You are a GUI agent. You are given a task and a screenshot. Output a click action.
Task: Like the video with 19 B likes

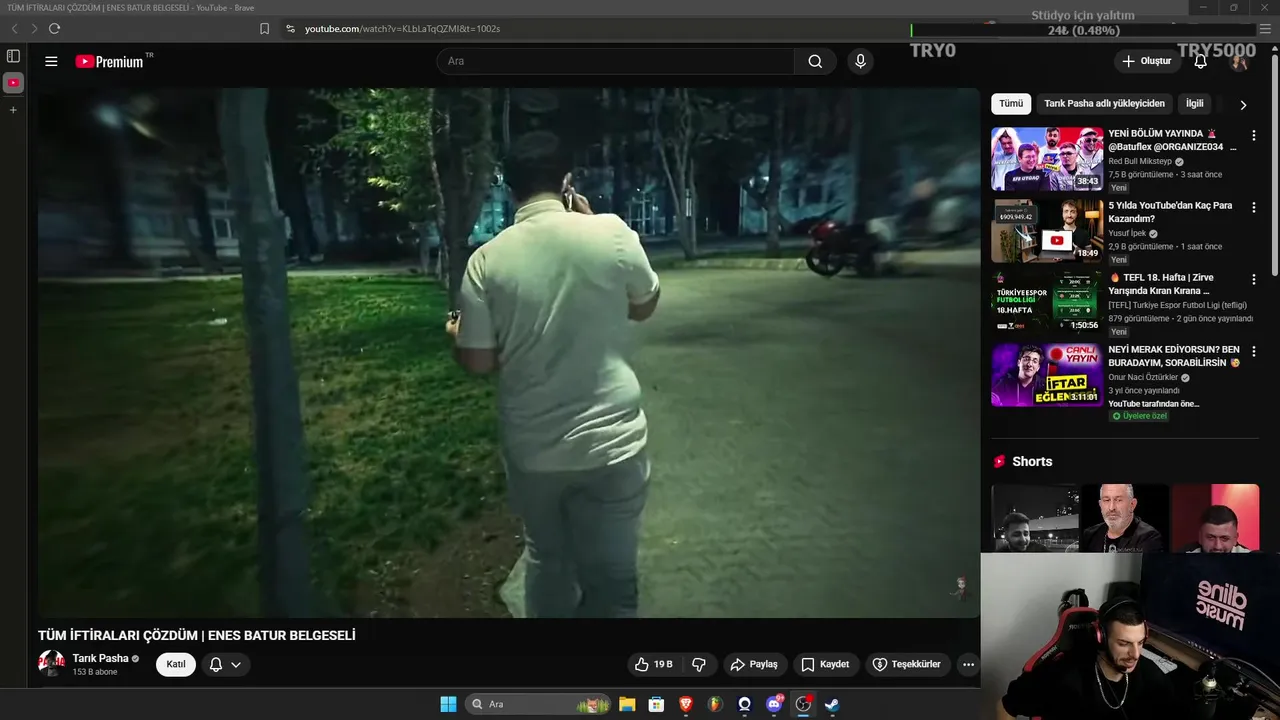pos(653,664)
